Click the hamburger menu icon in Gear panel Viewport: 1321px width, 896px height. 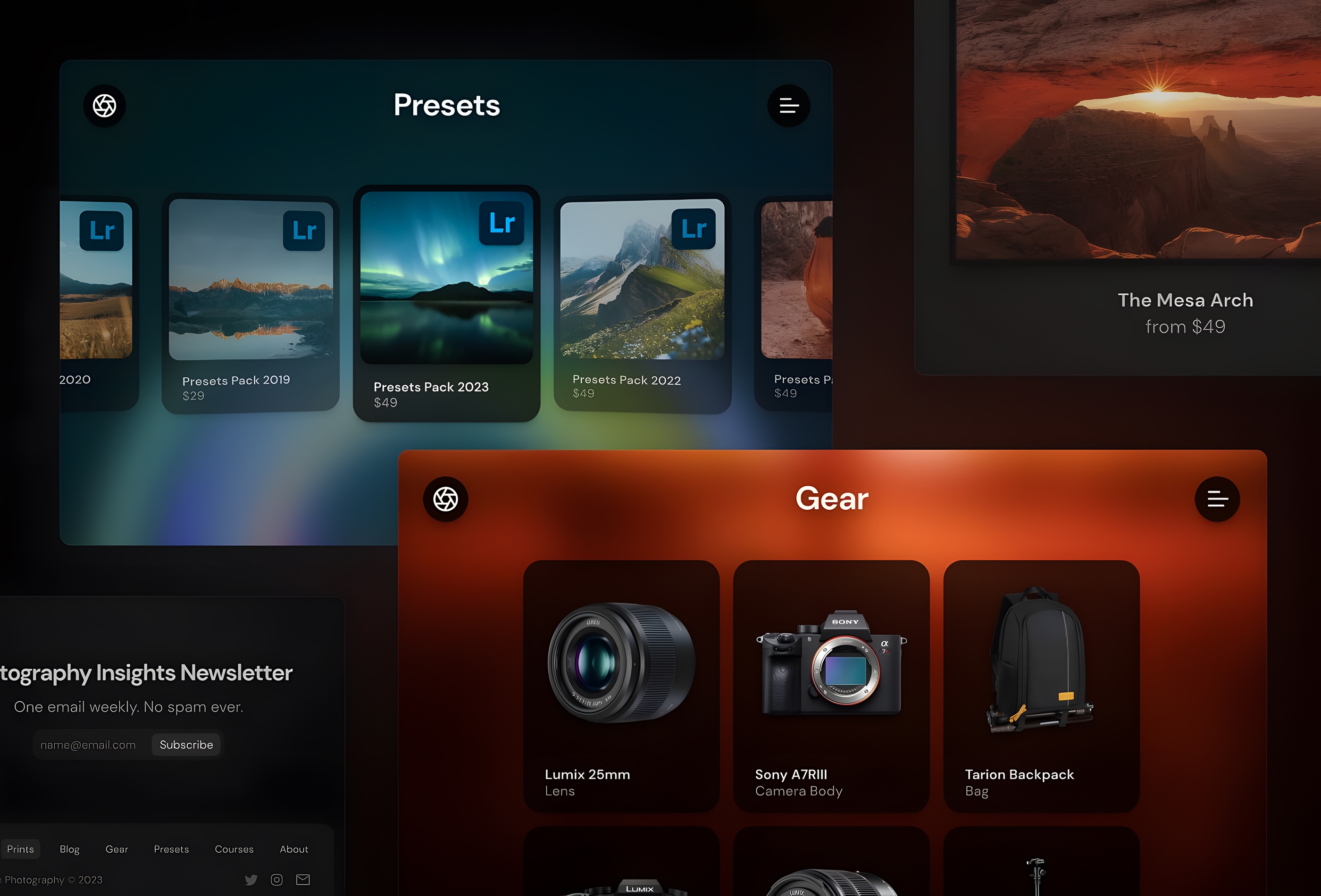(x=1218, y=498)
